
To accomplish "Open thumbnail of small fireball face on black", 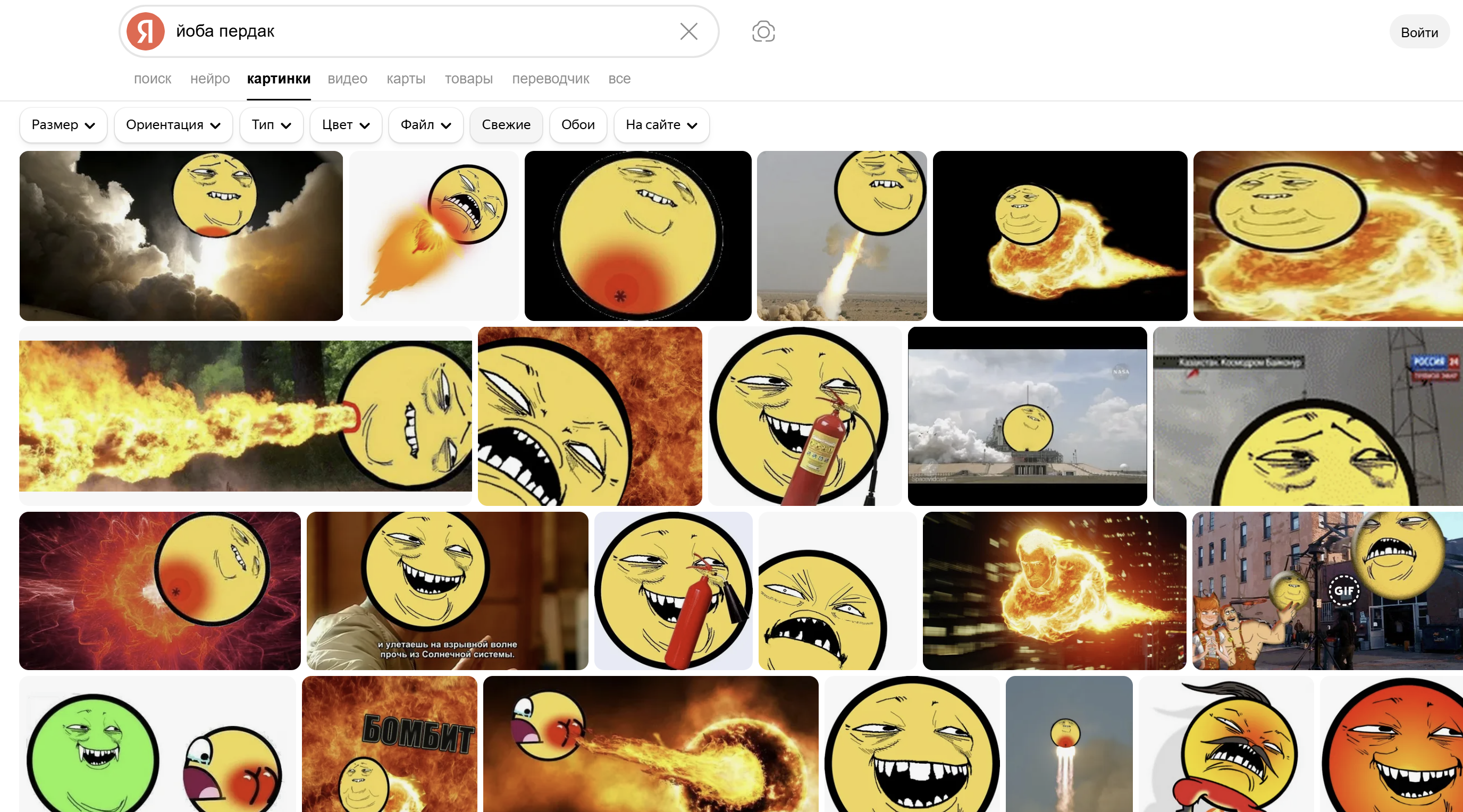I will coord(1060,235).
